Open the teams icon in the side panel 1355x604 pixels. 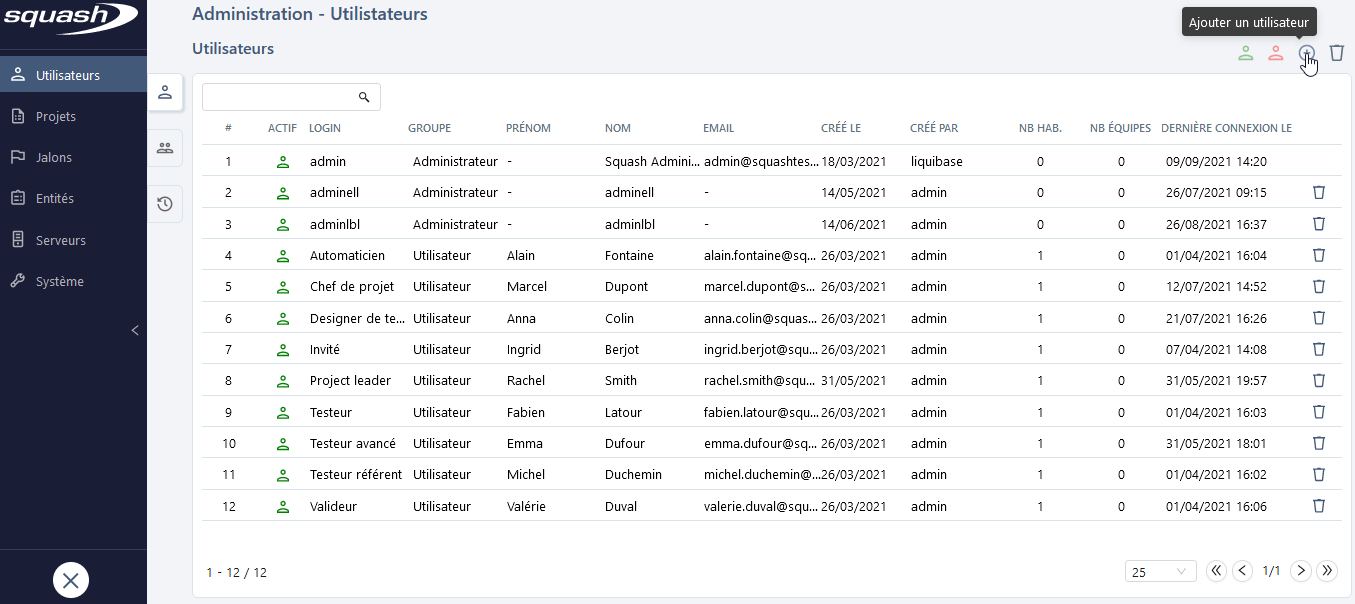click(x=165, y=148)
